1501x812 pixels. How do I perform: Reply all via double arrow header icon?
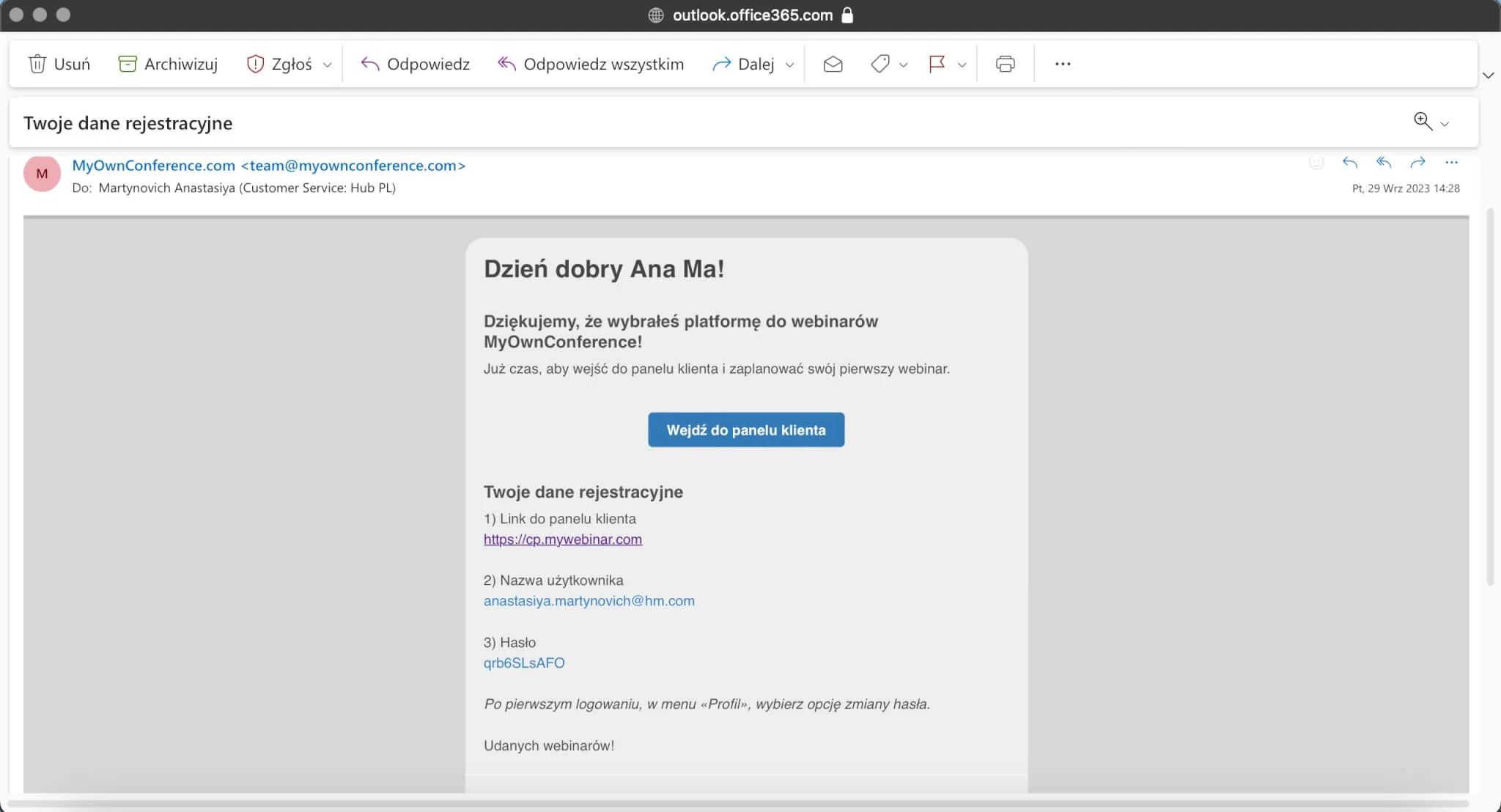pos(1384,163)
